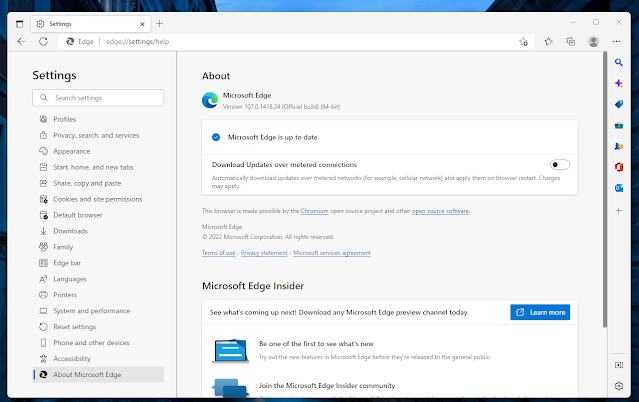The height and width of the screenshot is (402, 639).
Task: Click the Learn more button
Action: (540, 312)
